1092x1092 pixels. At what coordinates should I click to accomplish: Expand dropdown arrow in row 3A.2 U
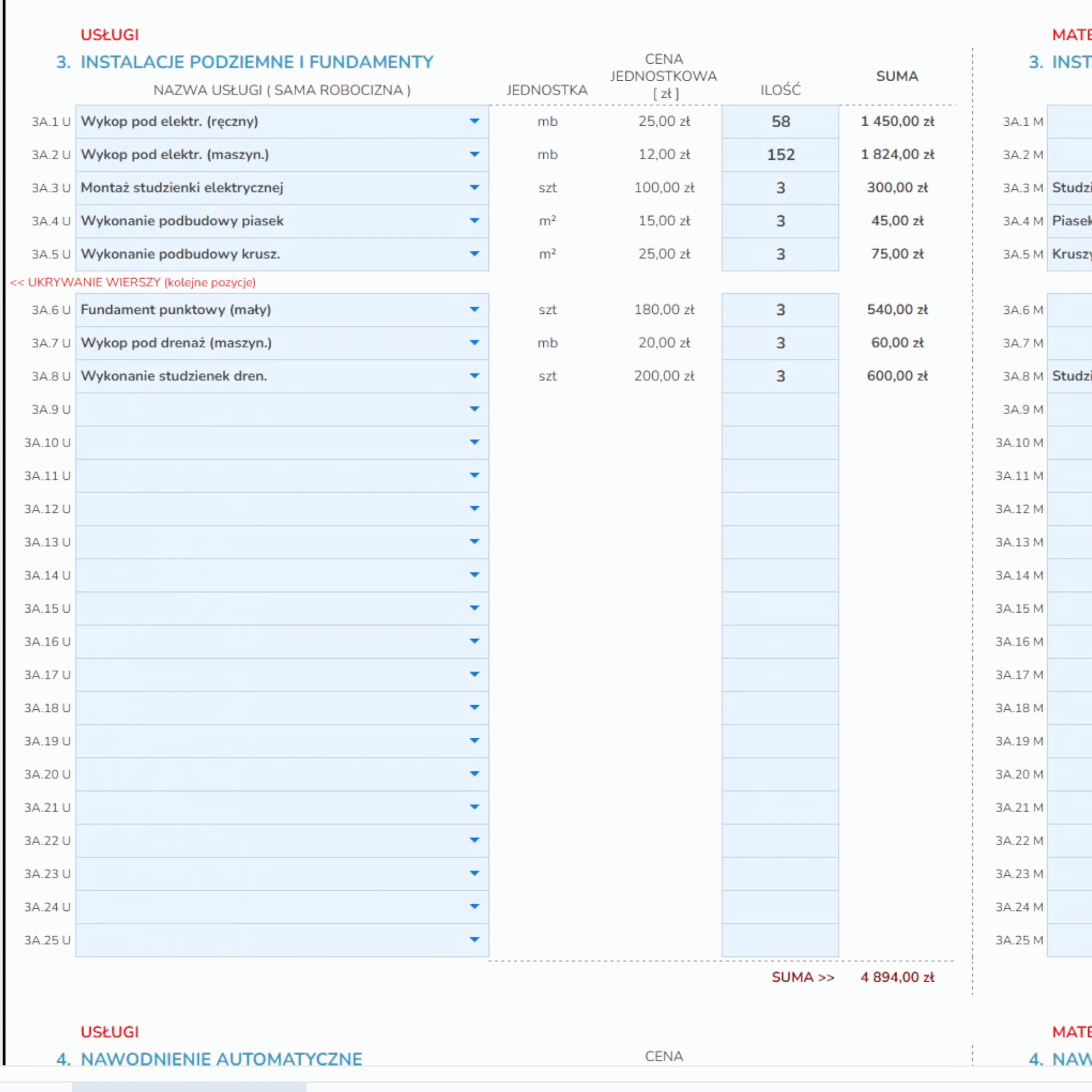tap(474, 155)
